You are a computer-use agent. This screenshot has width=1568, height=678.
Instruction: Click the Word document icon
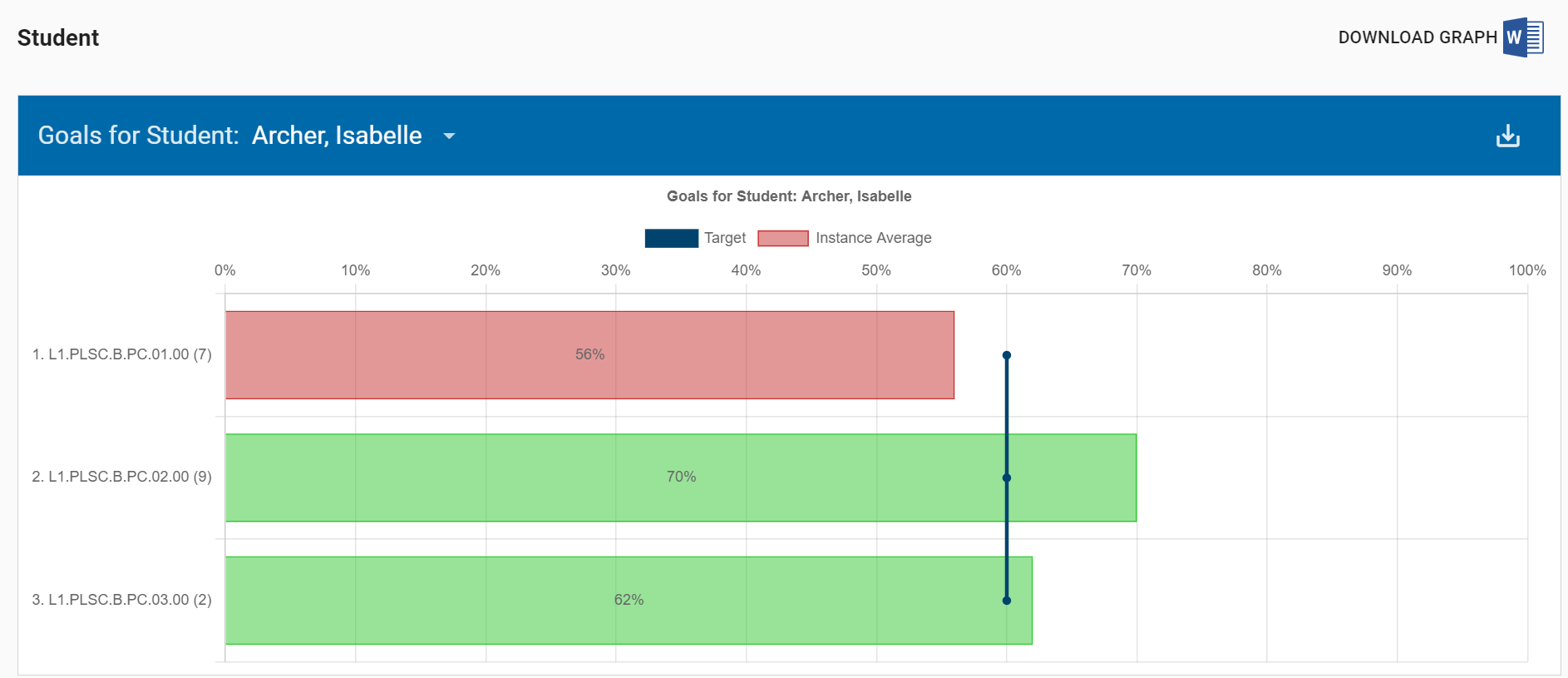[1522, 37]
